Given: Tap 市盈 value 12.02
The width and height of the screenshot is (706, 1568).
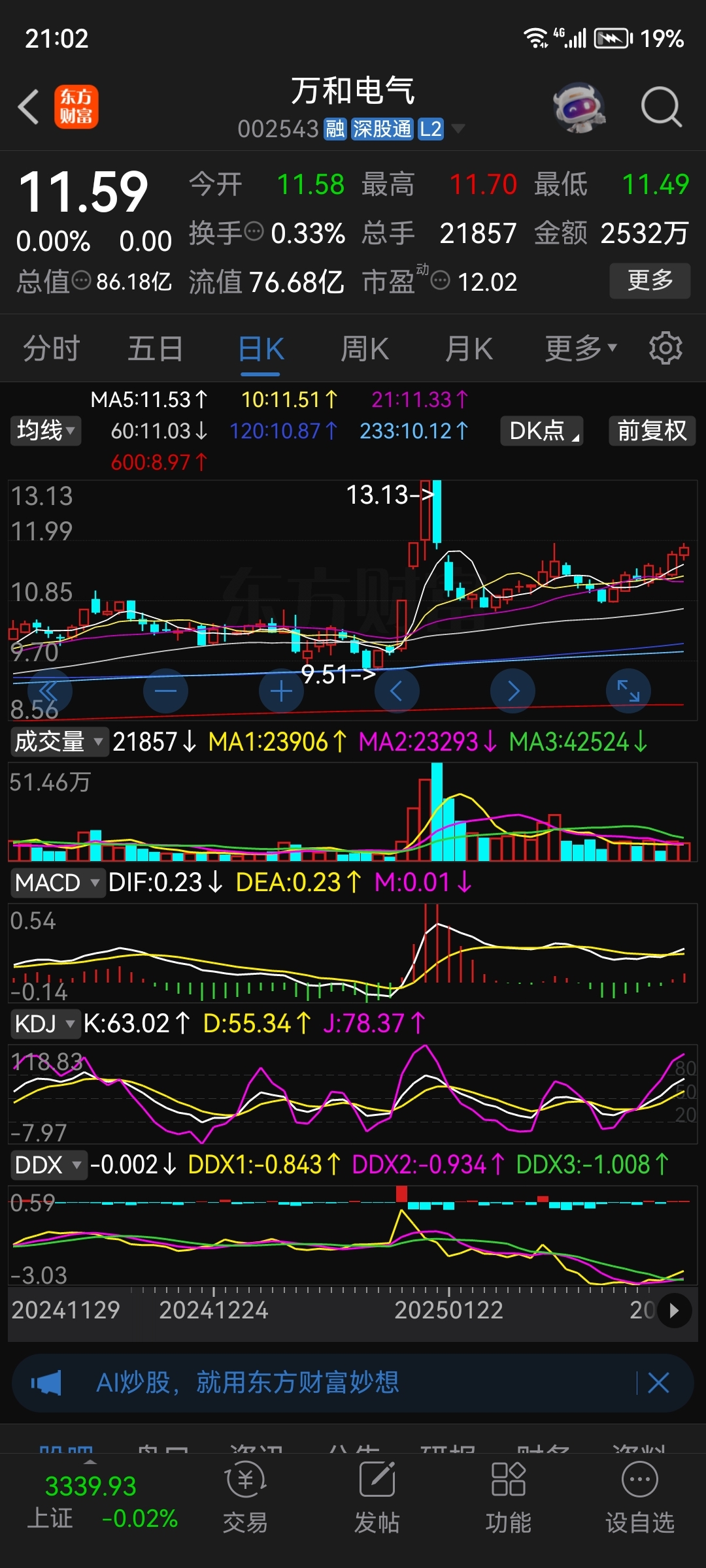Looking at the screenshot, I should coord(488,282).
